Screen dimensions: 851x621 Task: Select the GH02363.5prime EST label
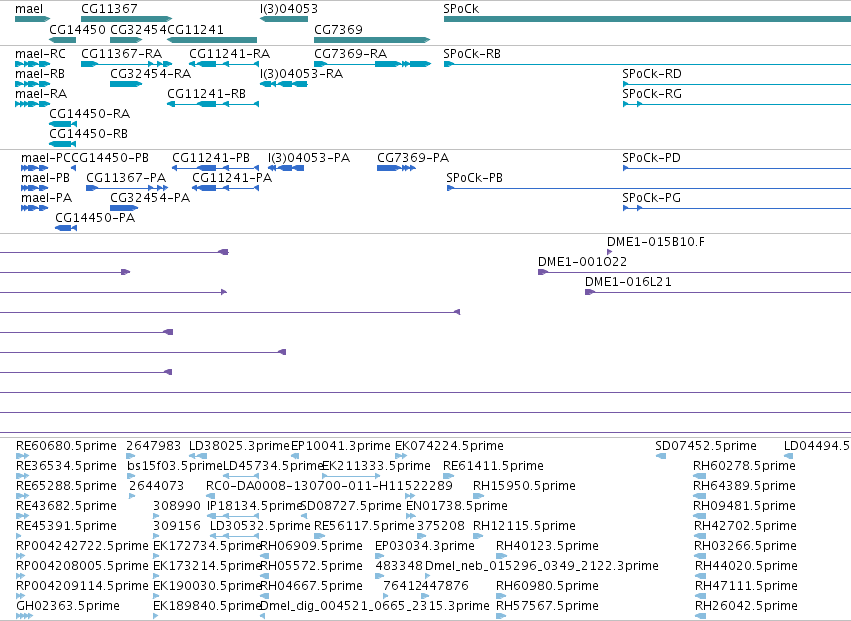pos(68,606)
